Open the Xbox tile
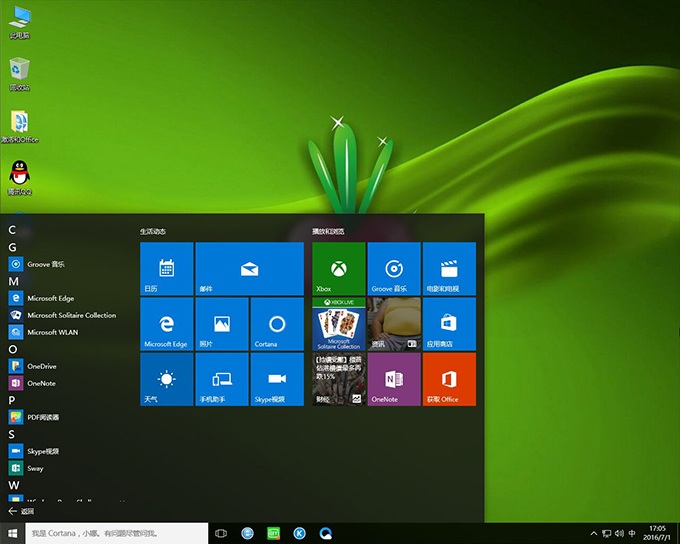 [x=339, y=268]
